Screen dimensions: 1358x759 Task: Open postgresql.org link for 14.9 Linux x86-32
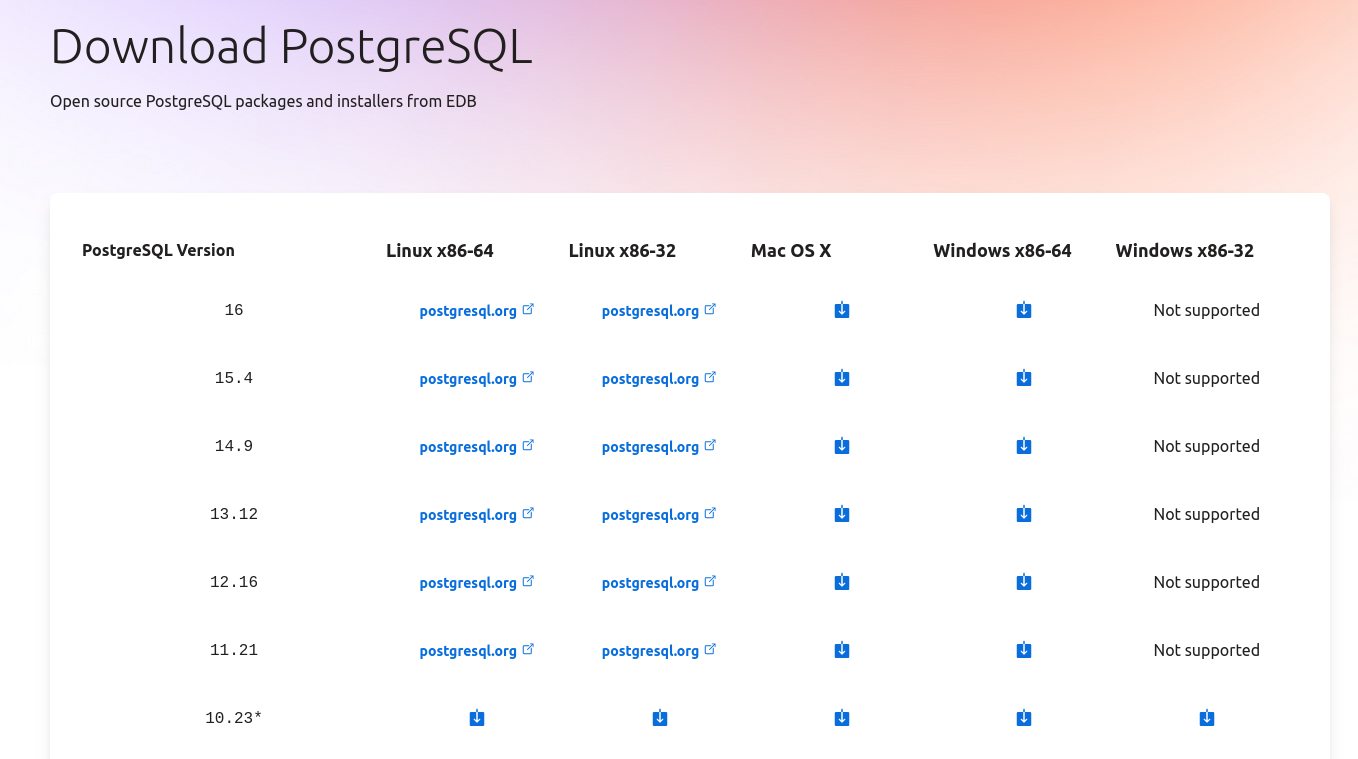coord(659,447)
